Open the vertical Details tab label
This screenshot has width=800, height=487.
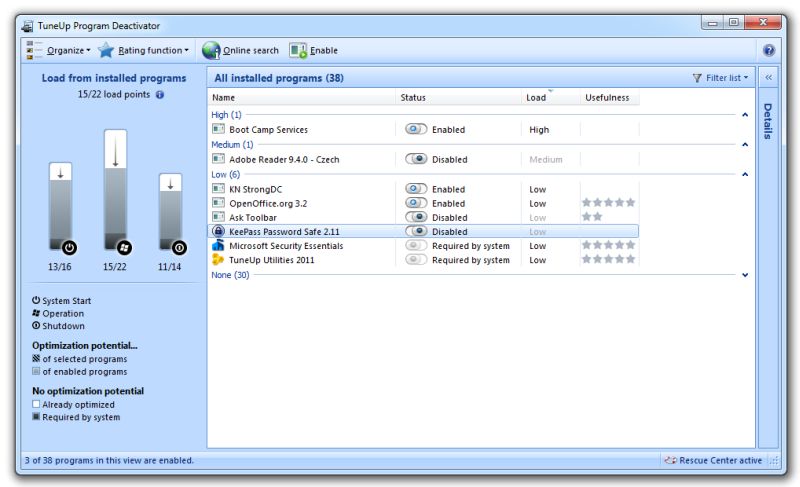pos(768,121)
